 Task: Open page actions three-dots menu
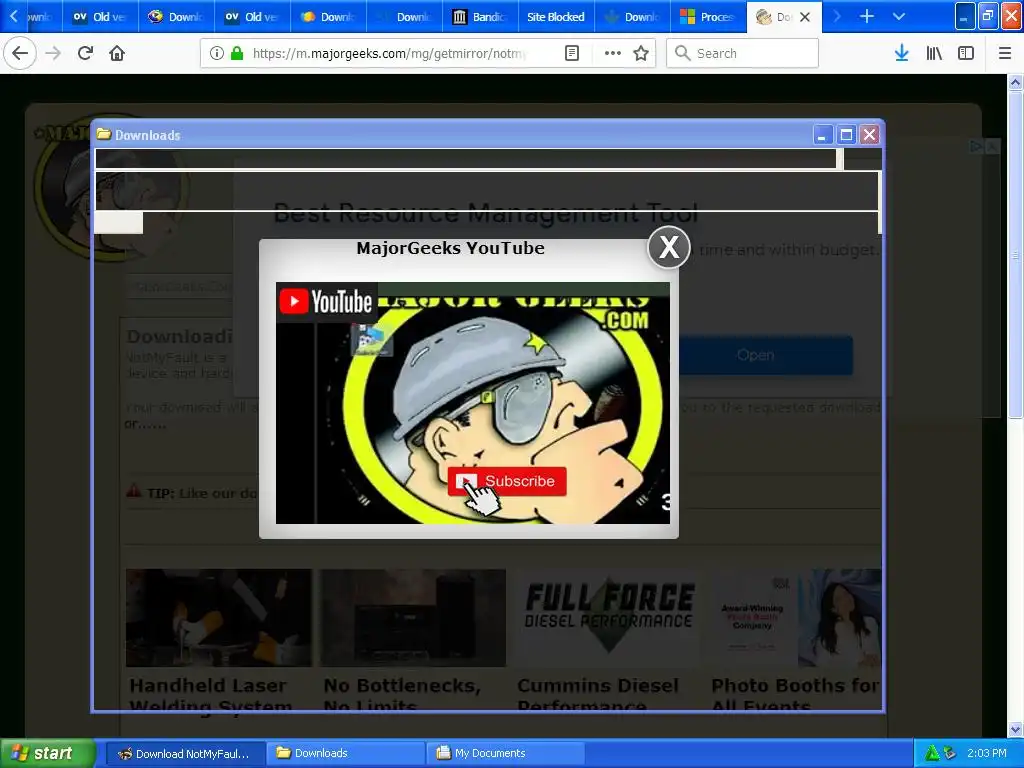coord(613,53)
